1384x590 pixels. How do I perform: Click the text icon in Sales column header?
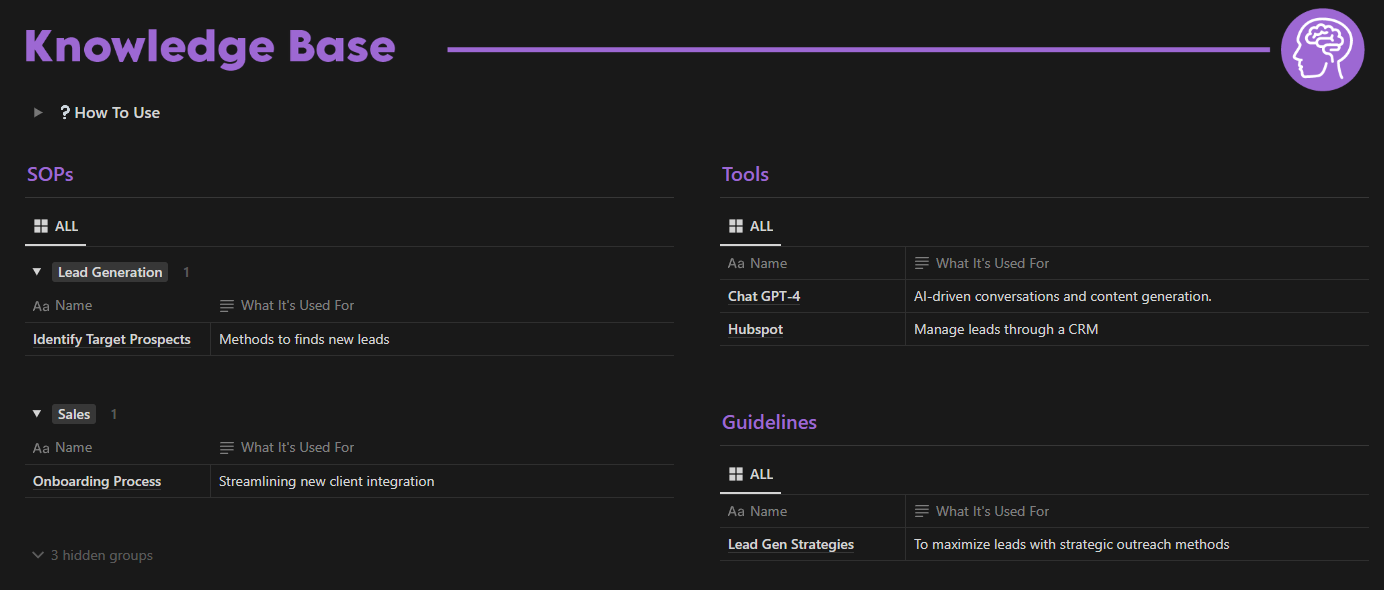click(x=227, y=448)
